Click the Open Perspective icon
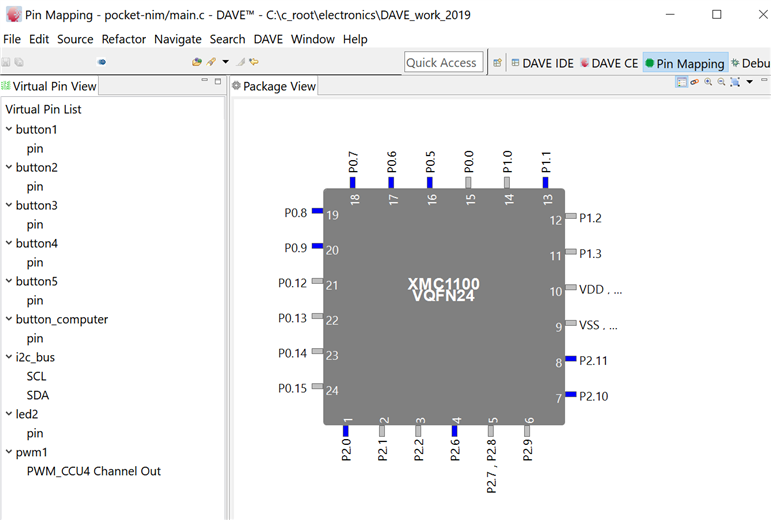The height and width of the screenshot is (520, 771). 498,63
